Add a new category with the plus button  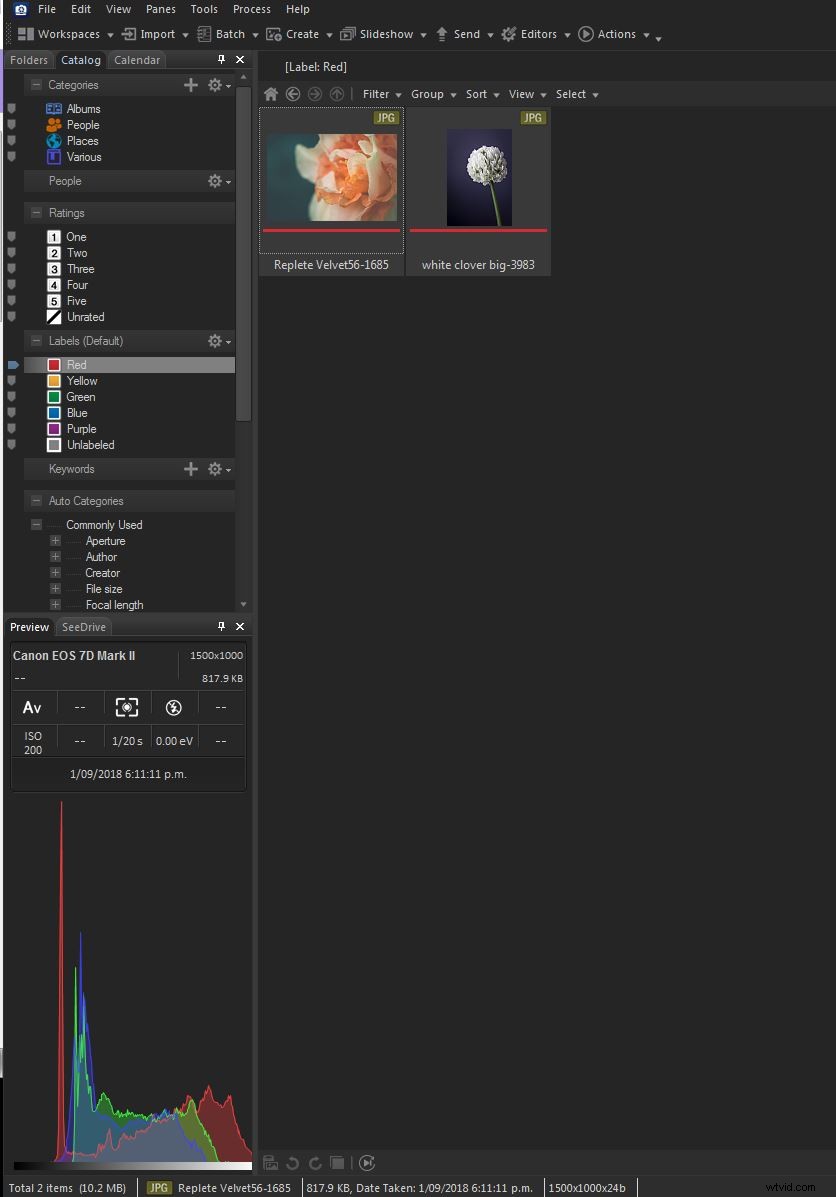[x=191, y=85]
